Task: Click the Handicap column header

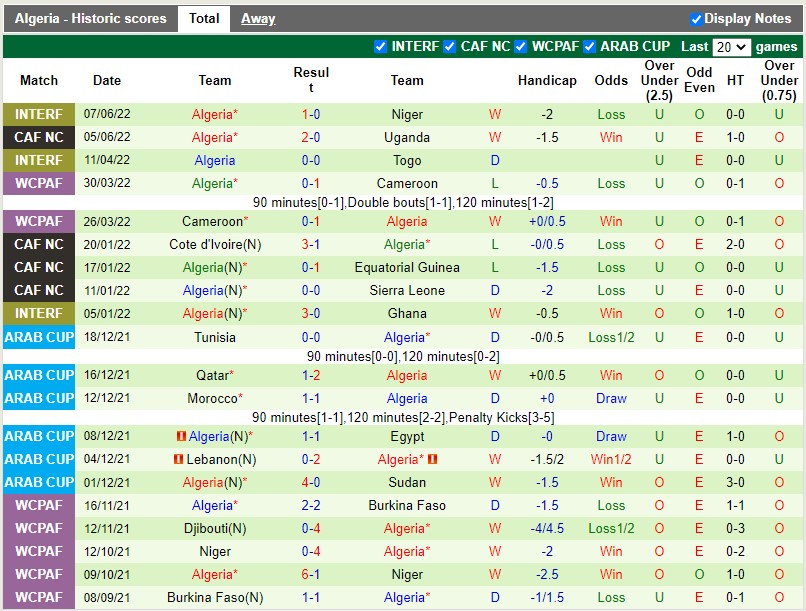Action: pyautogui.click(x=547, y=81)
